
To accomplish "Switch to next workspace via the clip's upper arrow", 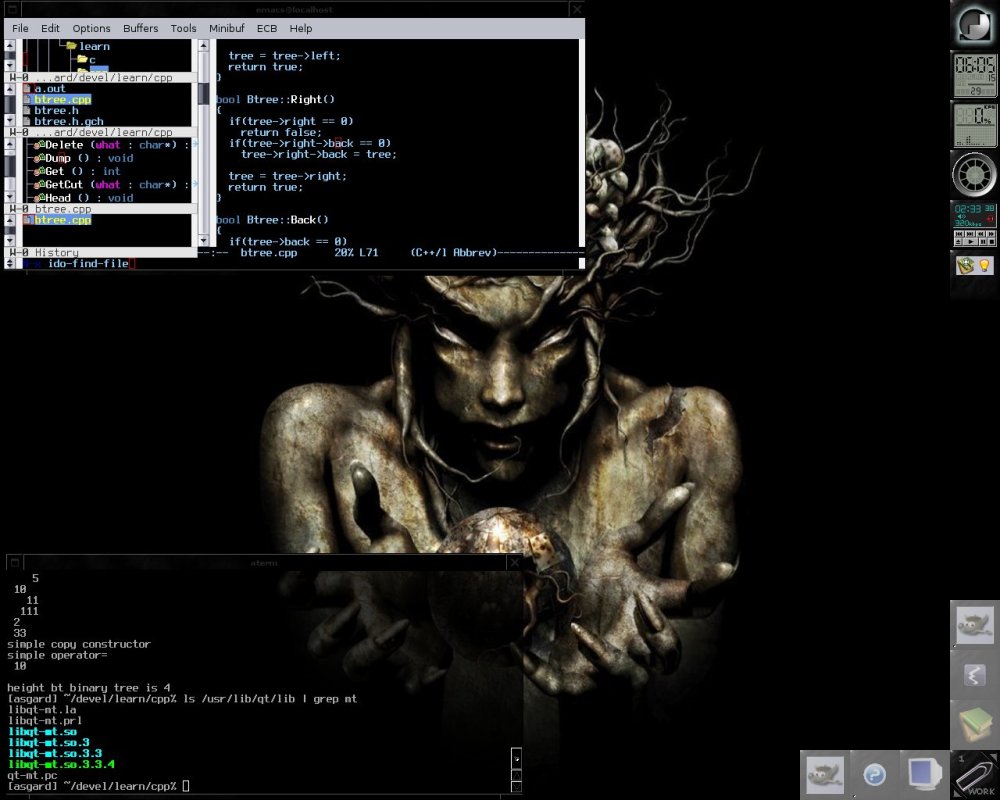I will tap(994, 757).
